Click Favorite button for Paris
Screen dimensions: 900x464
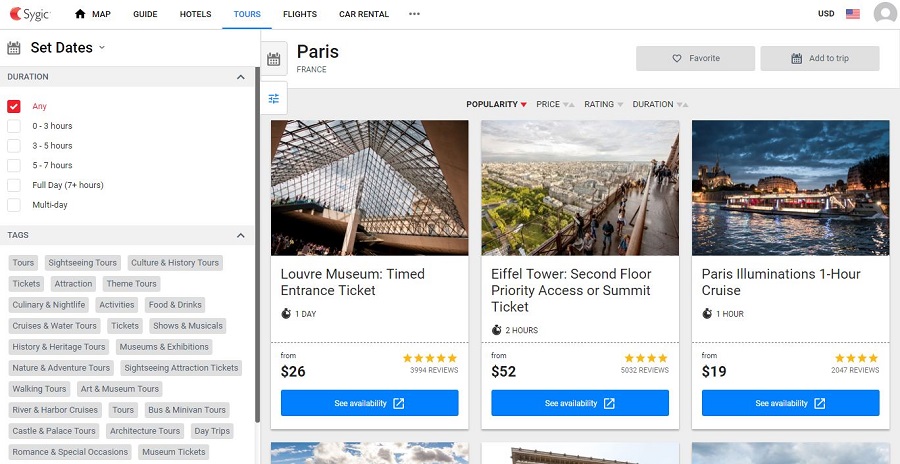[695, 59]
